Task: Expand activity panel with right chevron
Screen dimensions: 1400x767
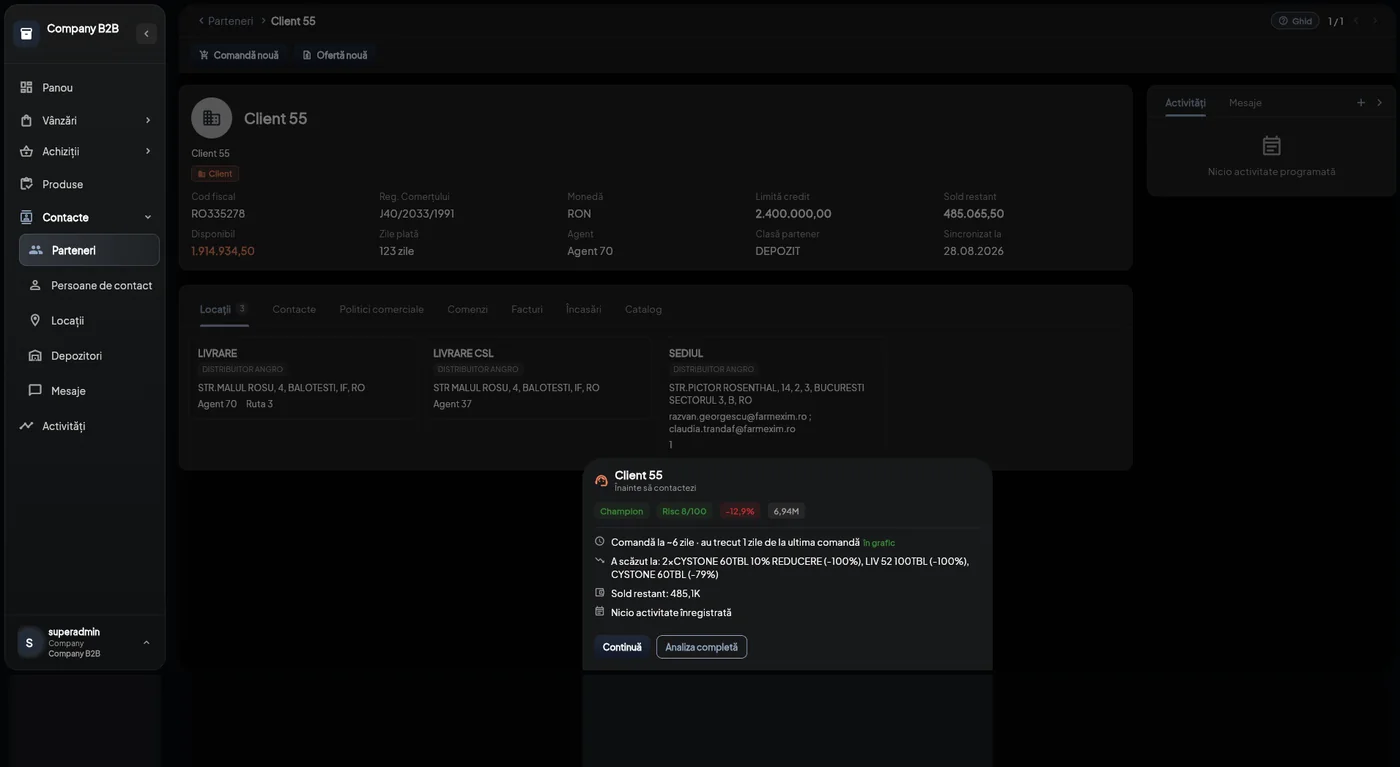Action: [1379, 102]
